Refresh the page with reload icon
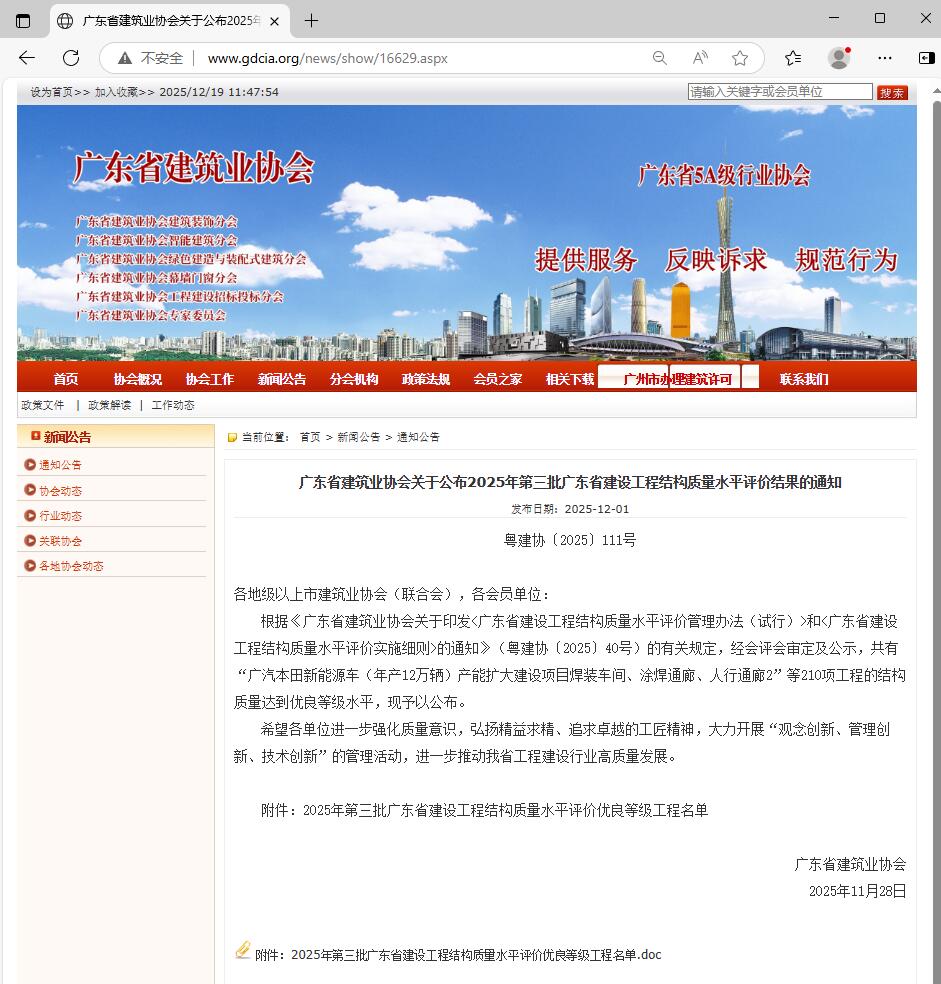 pos(71,58)
